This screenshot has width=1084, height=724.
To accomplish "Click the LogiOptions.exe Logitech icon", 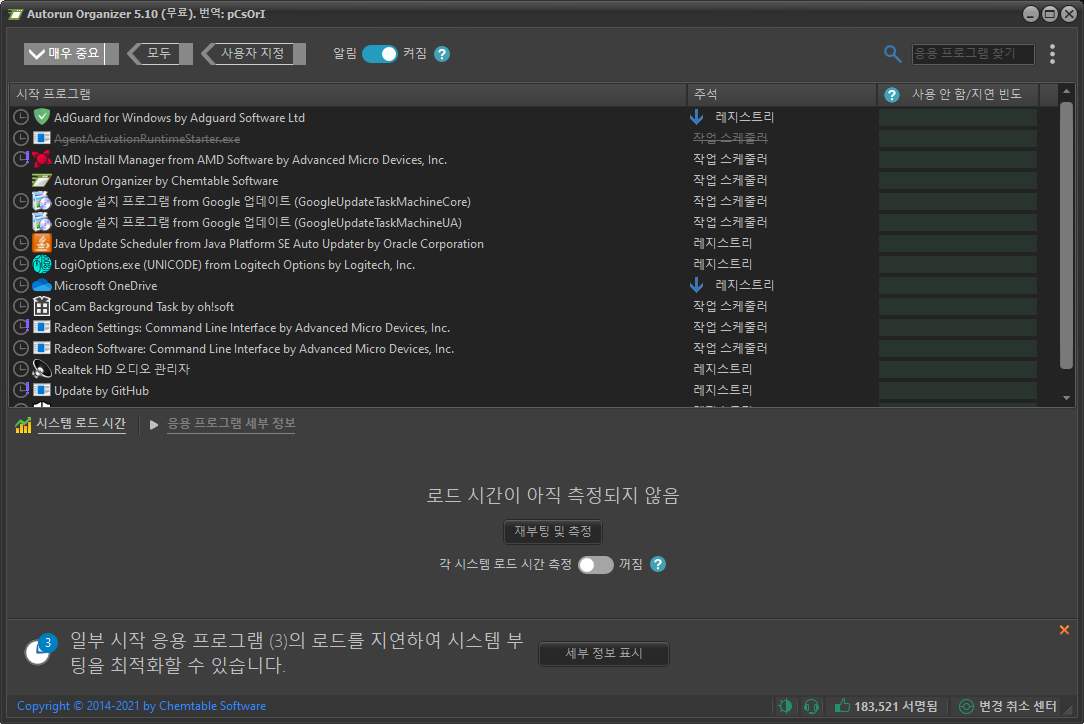I will [x=42, y=264].
